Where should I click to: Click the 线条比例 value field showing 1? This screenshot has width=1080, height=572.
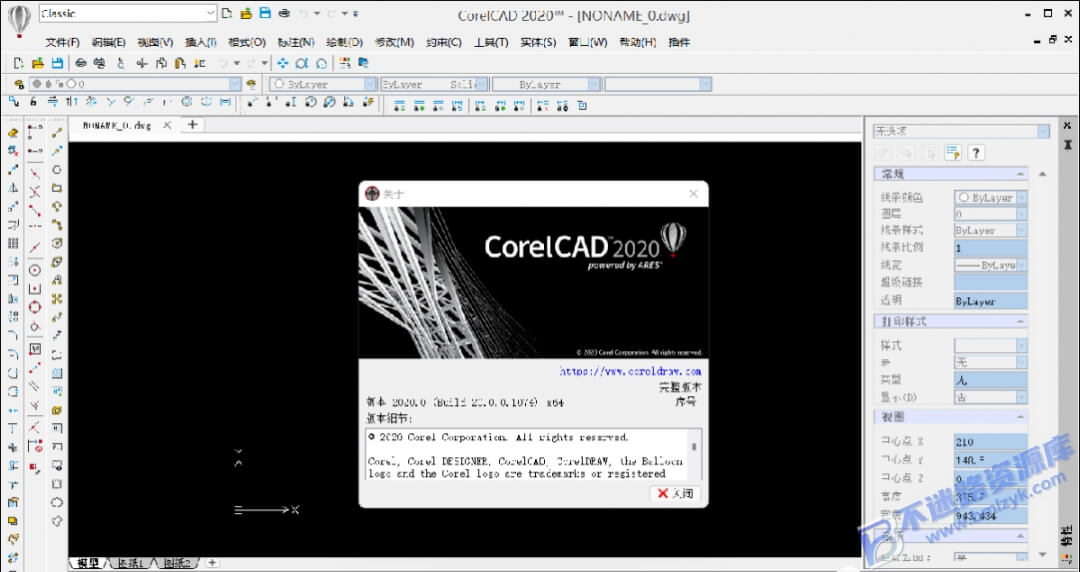click(990, 247)
